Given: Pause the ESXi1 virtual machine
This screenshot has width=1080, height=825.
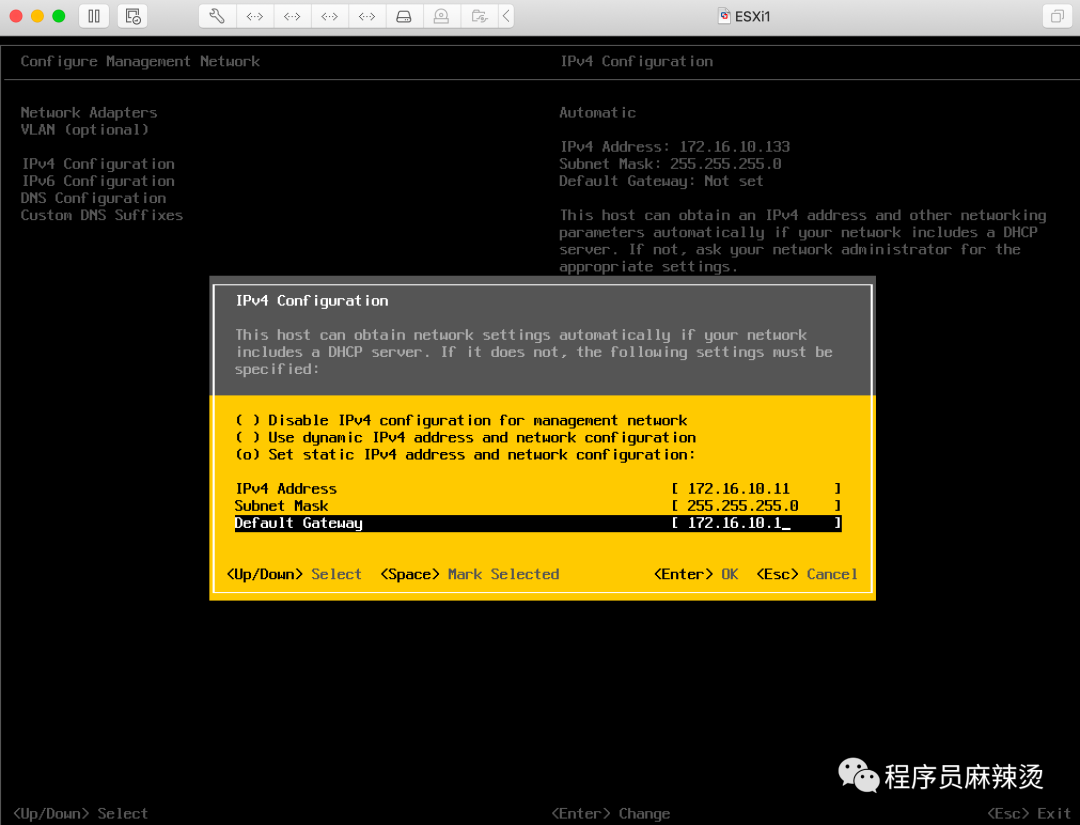Looking at the screenshot, I should 94,16.
